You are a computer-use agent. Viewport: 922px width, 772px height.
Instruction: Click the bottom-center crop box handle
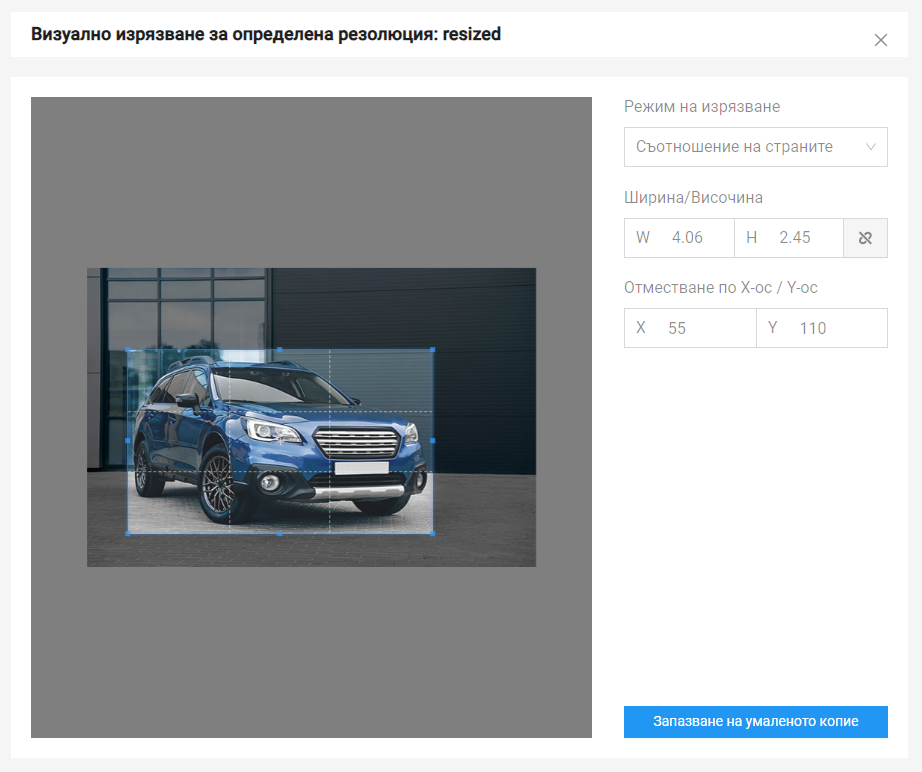[280, 533]
